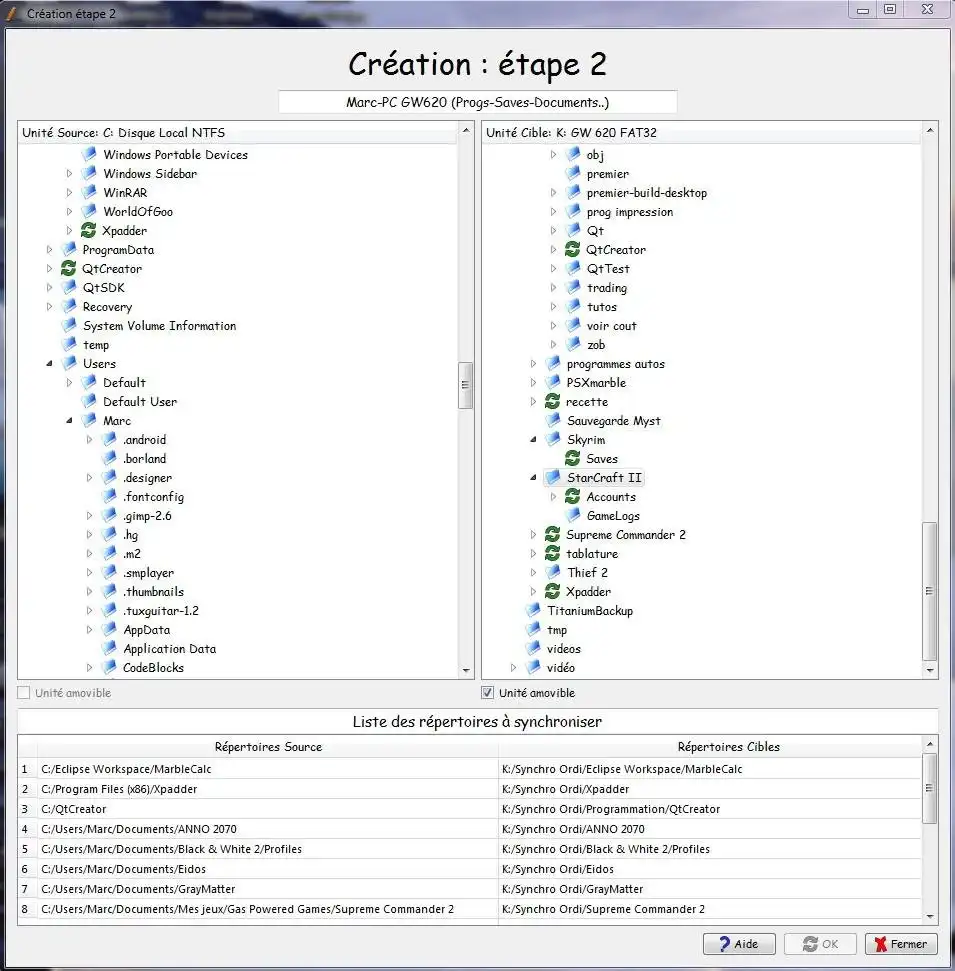This screenshot has width=955, height=971.
Task: Click the CodeBlocks folder icon
Action: point(109,668)
